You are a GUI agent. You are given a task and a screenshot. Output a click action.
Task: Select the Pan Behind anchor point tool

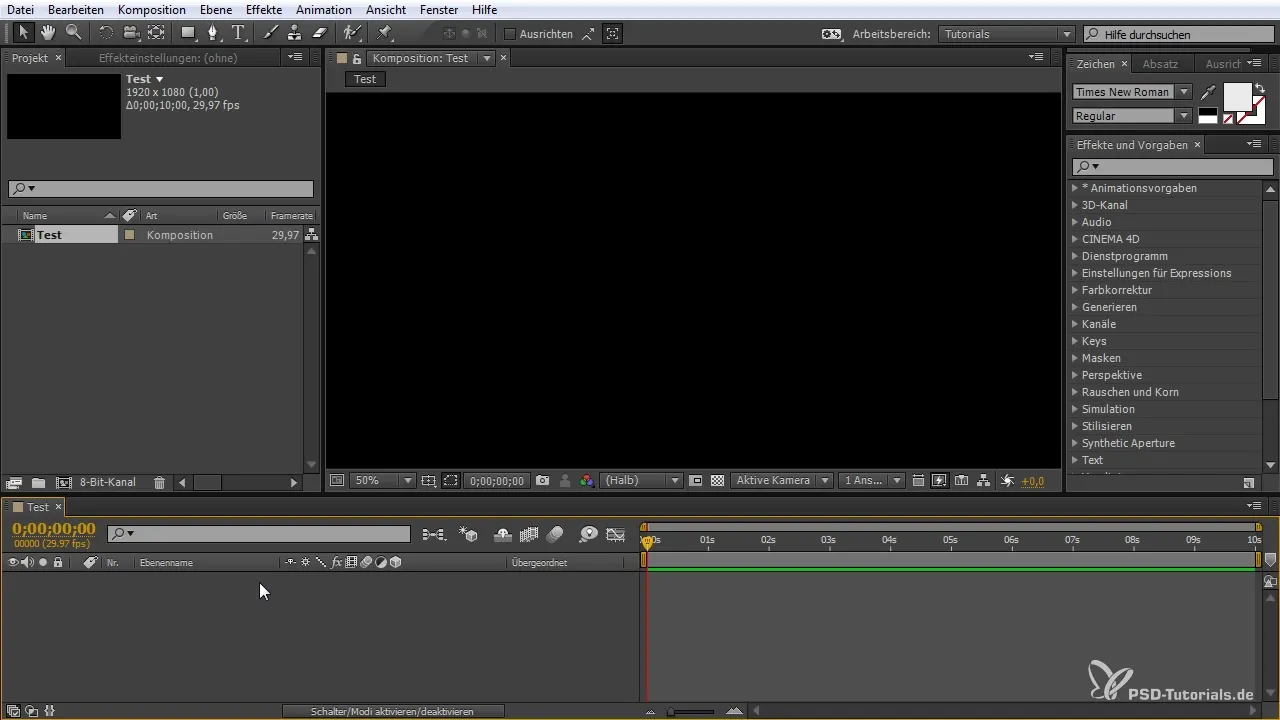tap(156, 33)
